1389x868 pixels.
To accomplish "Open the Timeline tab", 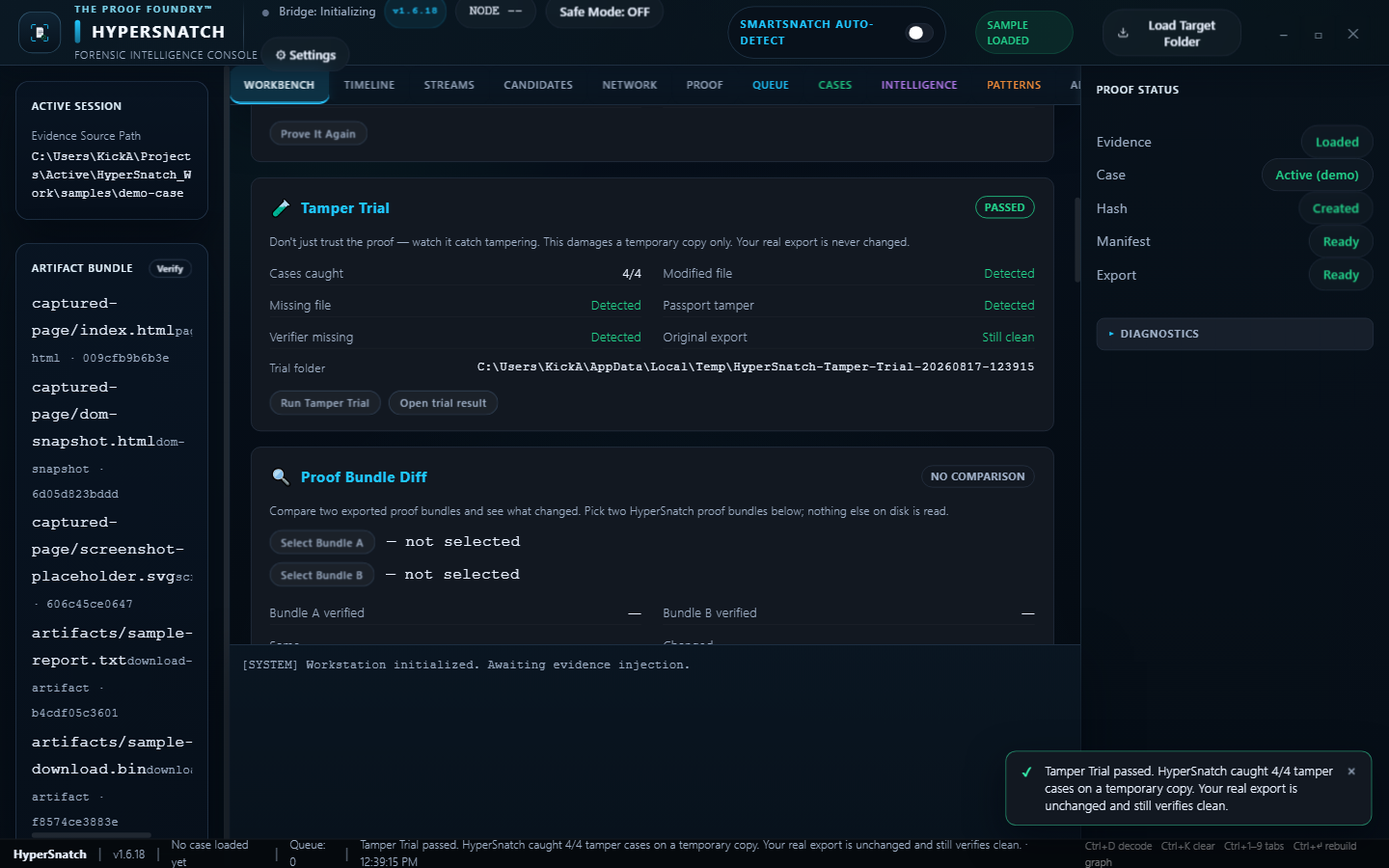I will click(x=369, y=85).
